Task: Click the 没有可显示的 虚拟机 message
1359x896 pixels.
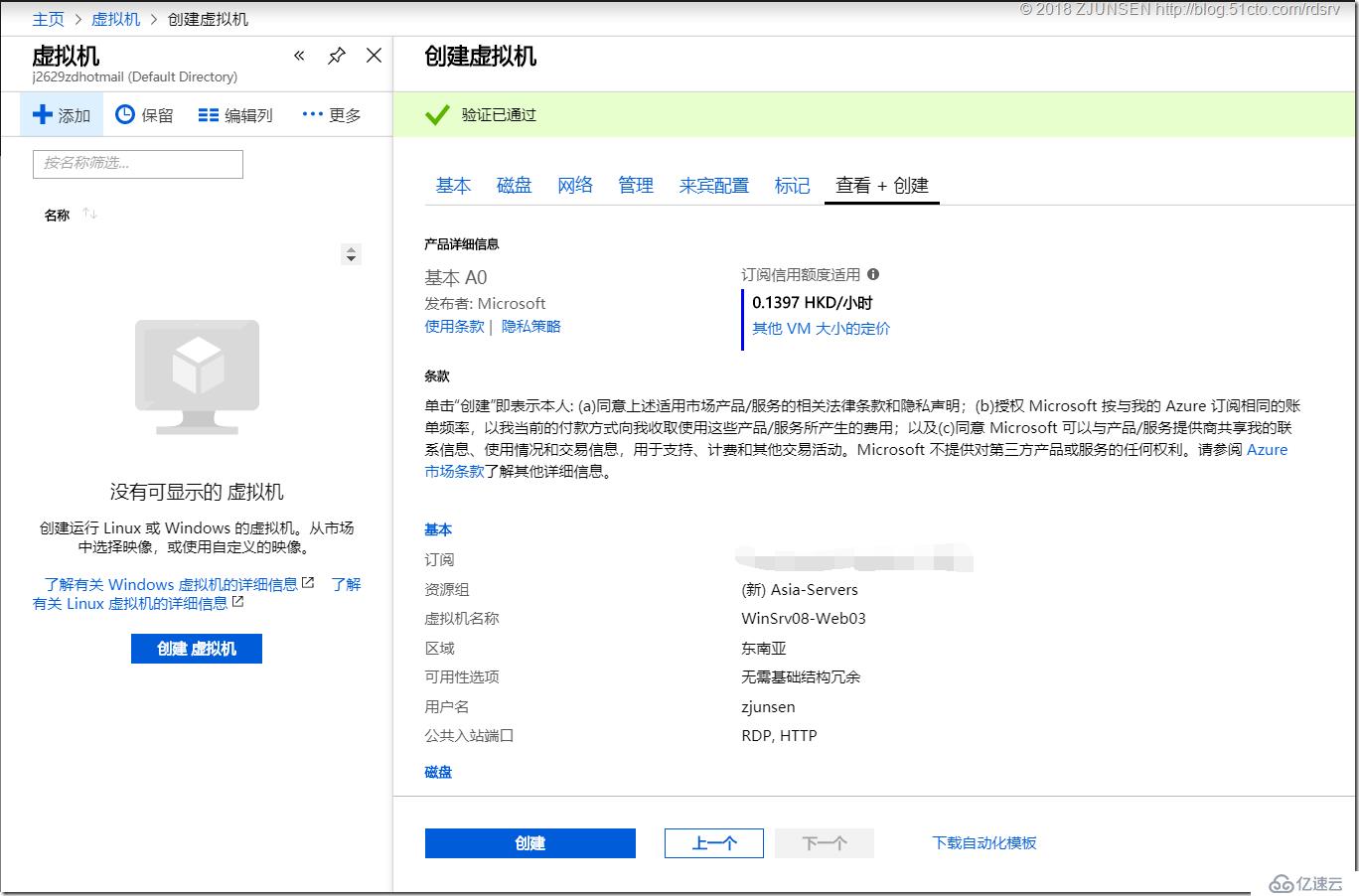Action: point(197,492)
